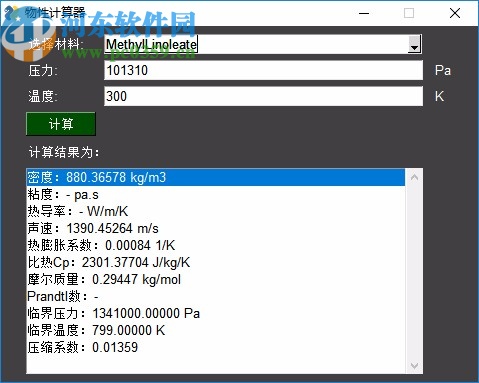The height and width of the screenshot is (383, 479).
Task: Select the 热导率: - W/m/K row
Action: (x=216, y=211)
